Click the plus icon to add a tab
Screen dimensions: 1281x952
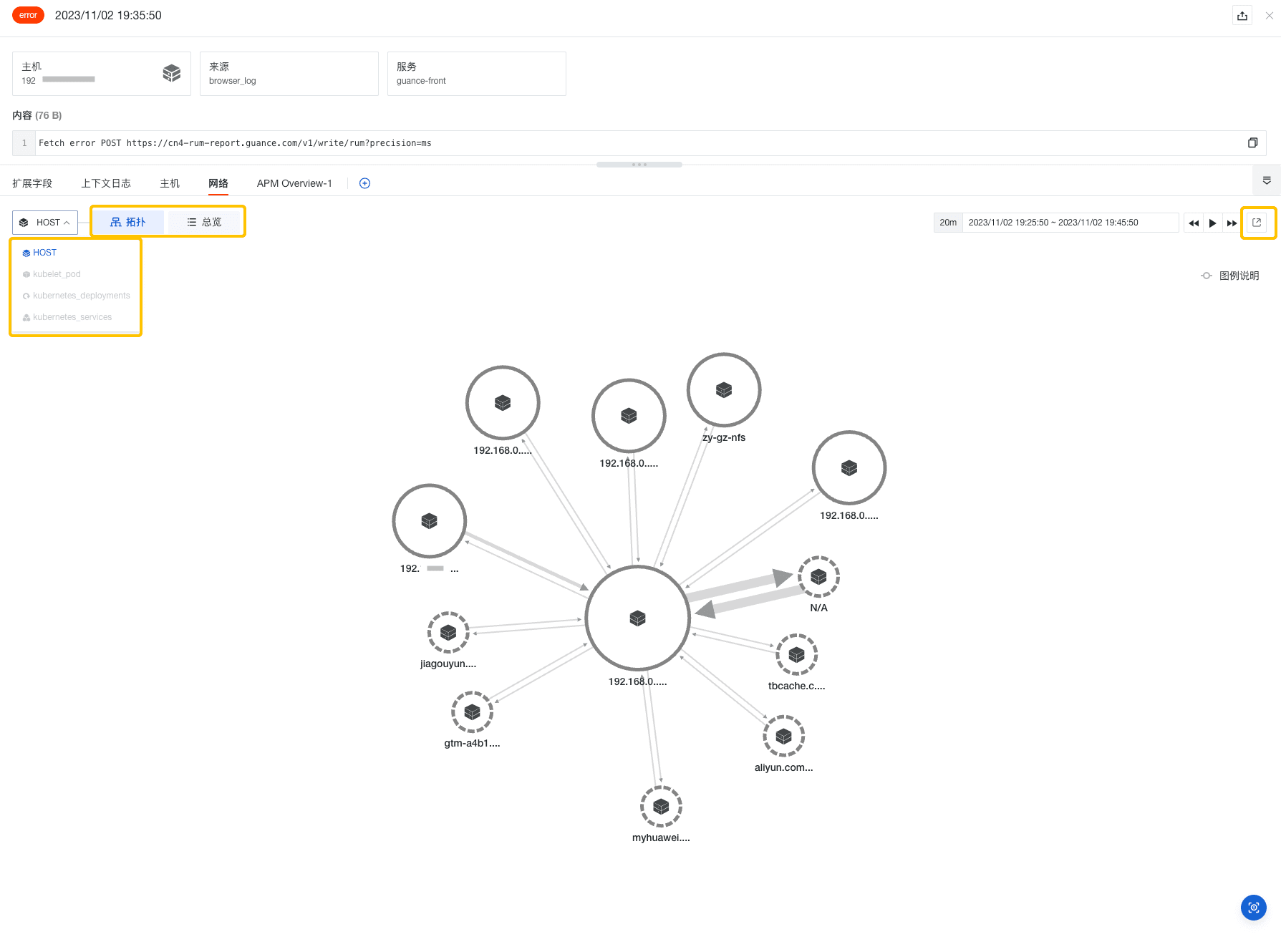coord(364,183)
